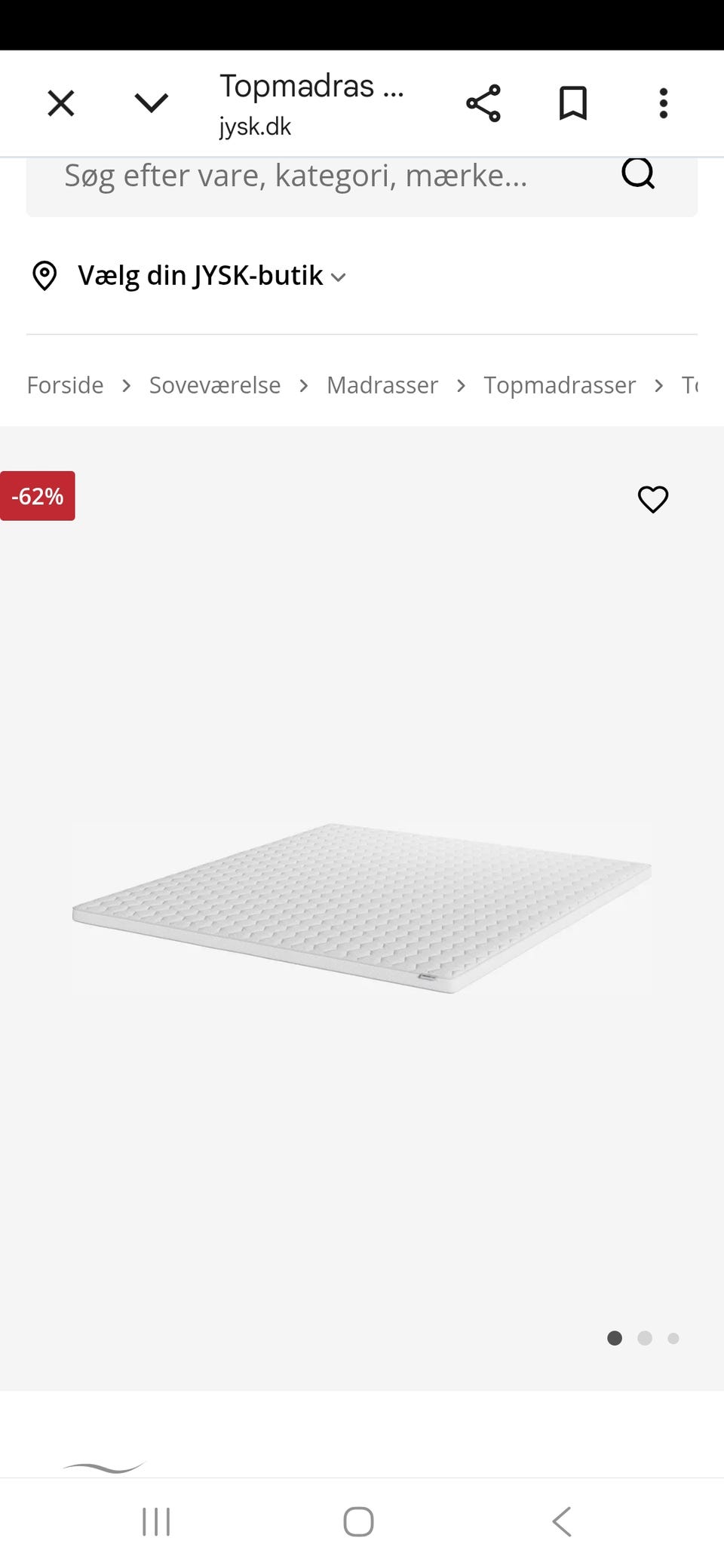Screen dimensions: 724x1568
Task: Tap the store location pin icon
Action: [44, 276]
